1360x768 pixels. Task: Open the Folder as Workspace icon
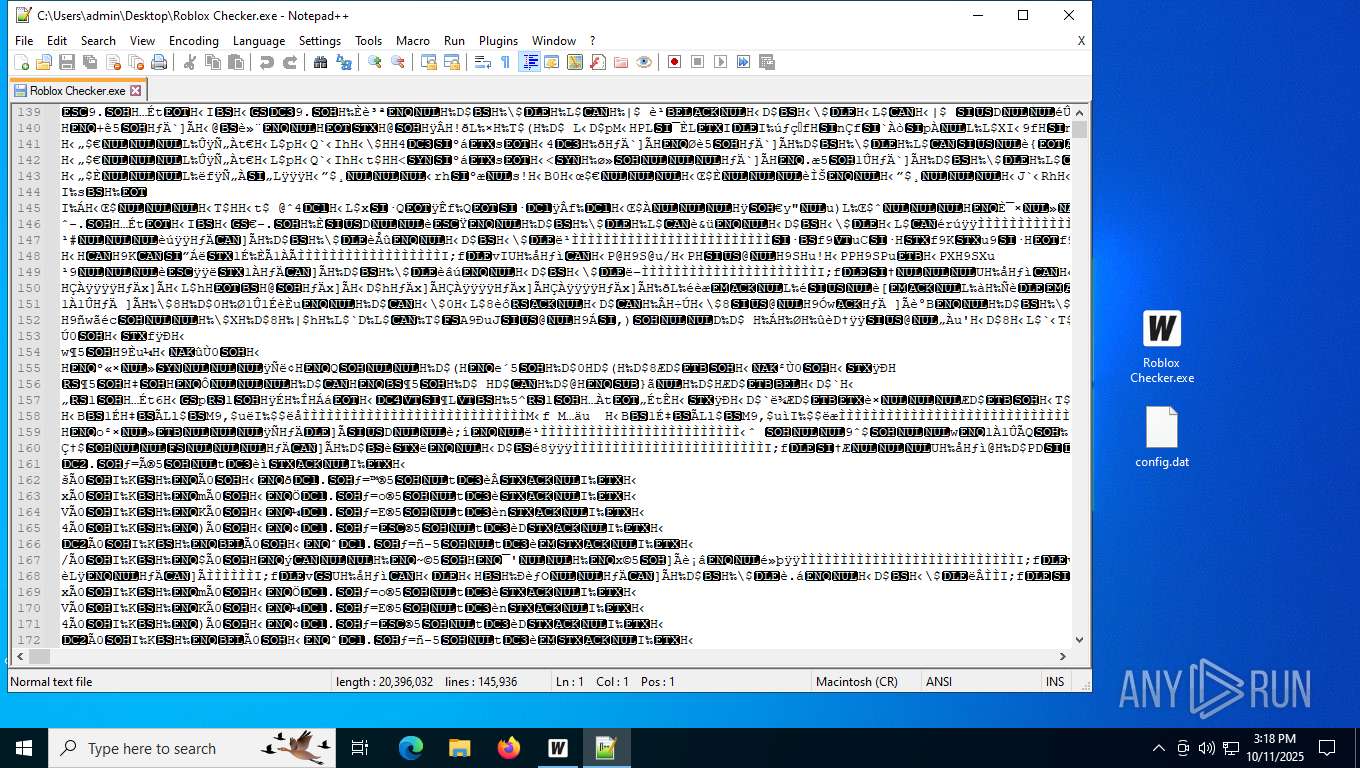pos(621,62)
